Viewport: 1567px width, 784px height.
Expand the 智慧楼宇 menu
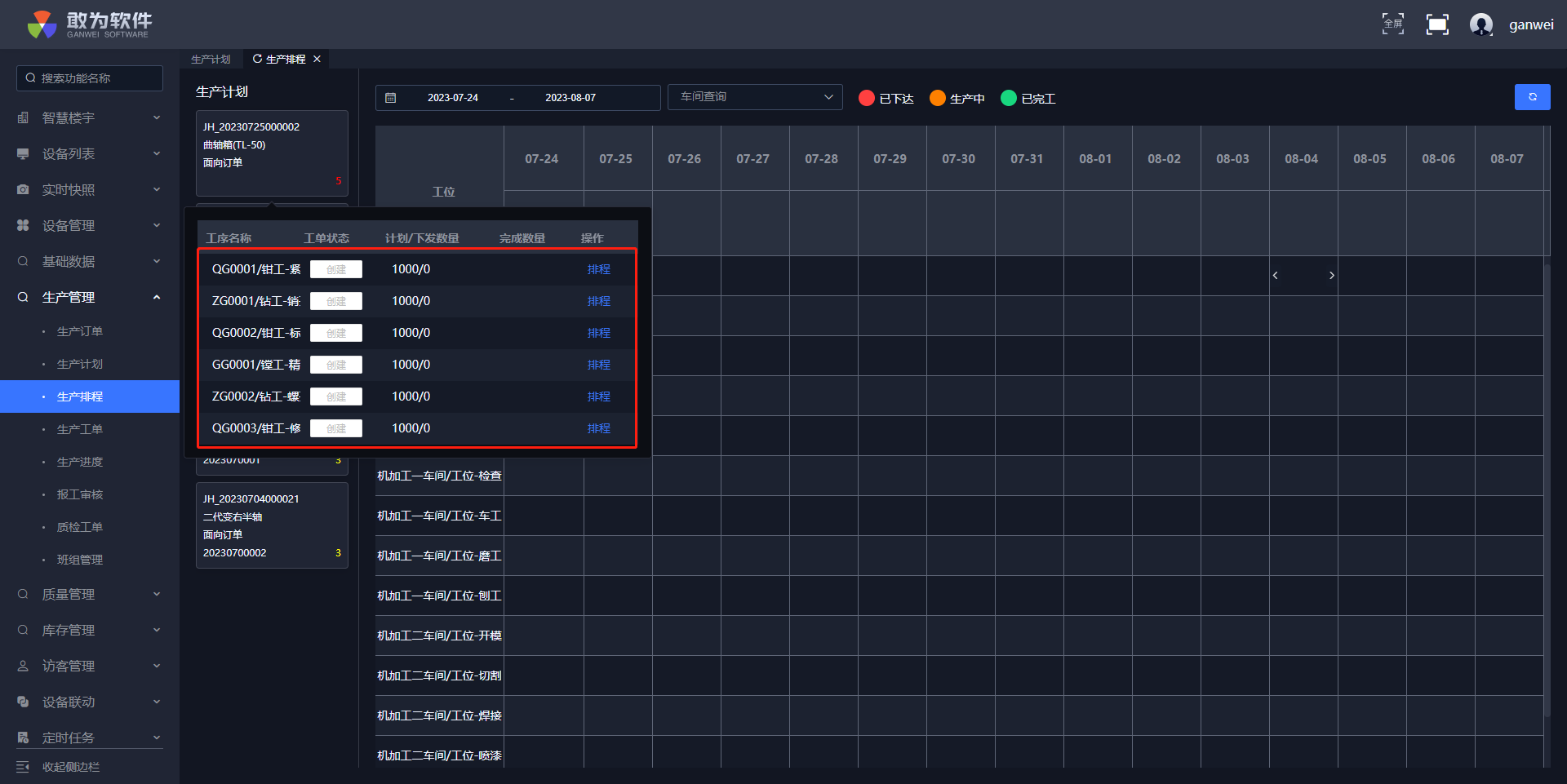pos(90,118)
